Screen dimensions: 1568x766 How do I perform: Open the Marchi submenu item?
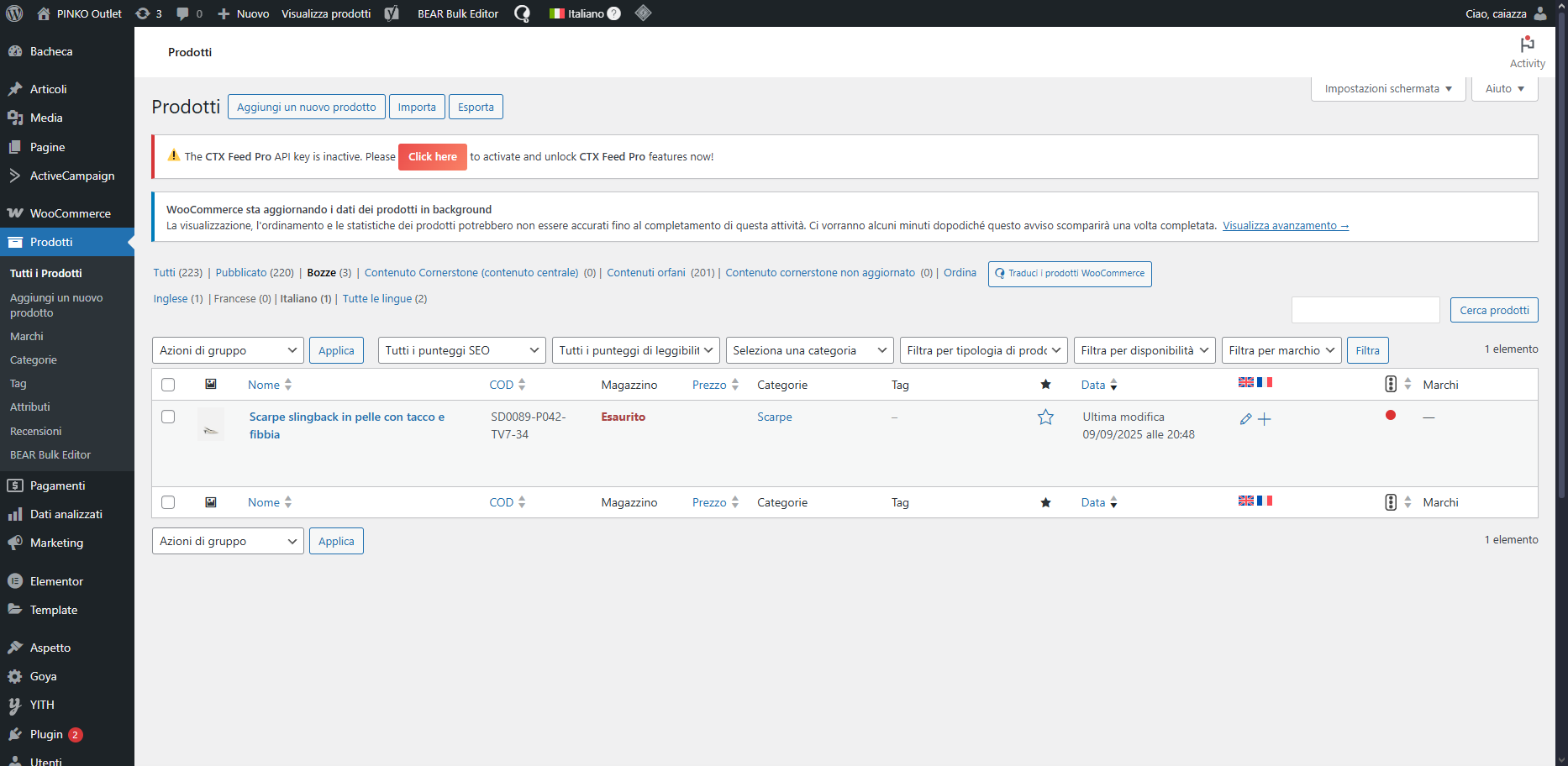click(27, 336)
